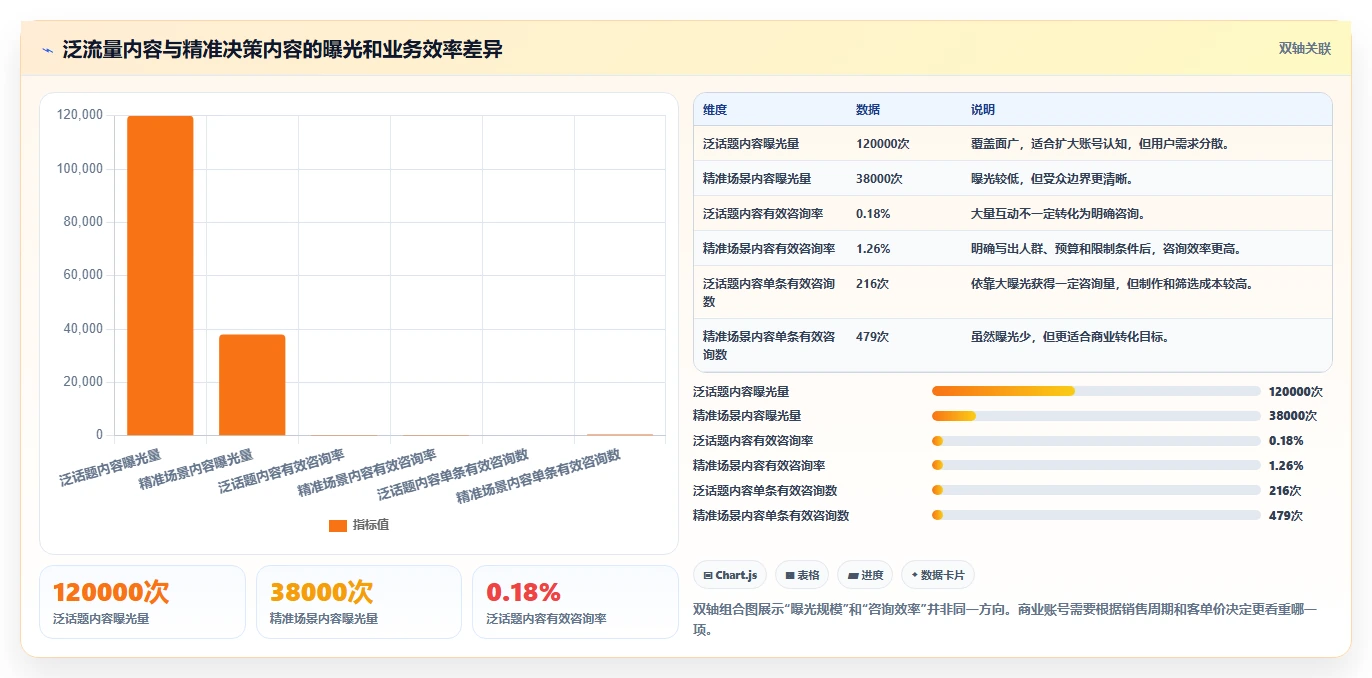Click the 216次 table data cell

(872, 283)
